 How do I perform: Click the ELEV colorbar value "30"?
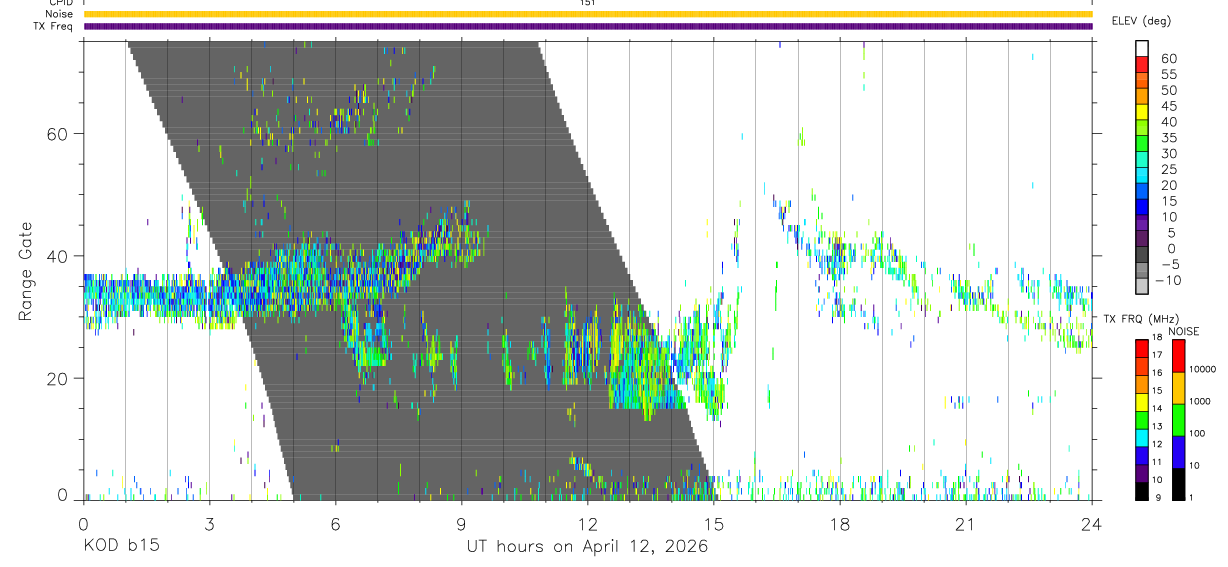[1167, 154]
